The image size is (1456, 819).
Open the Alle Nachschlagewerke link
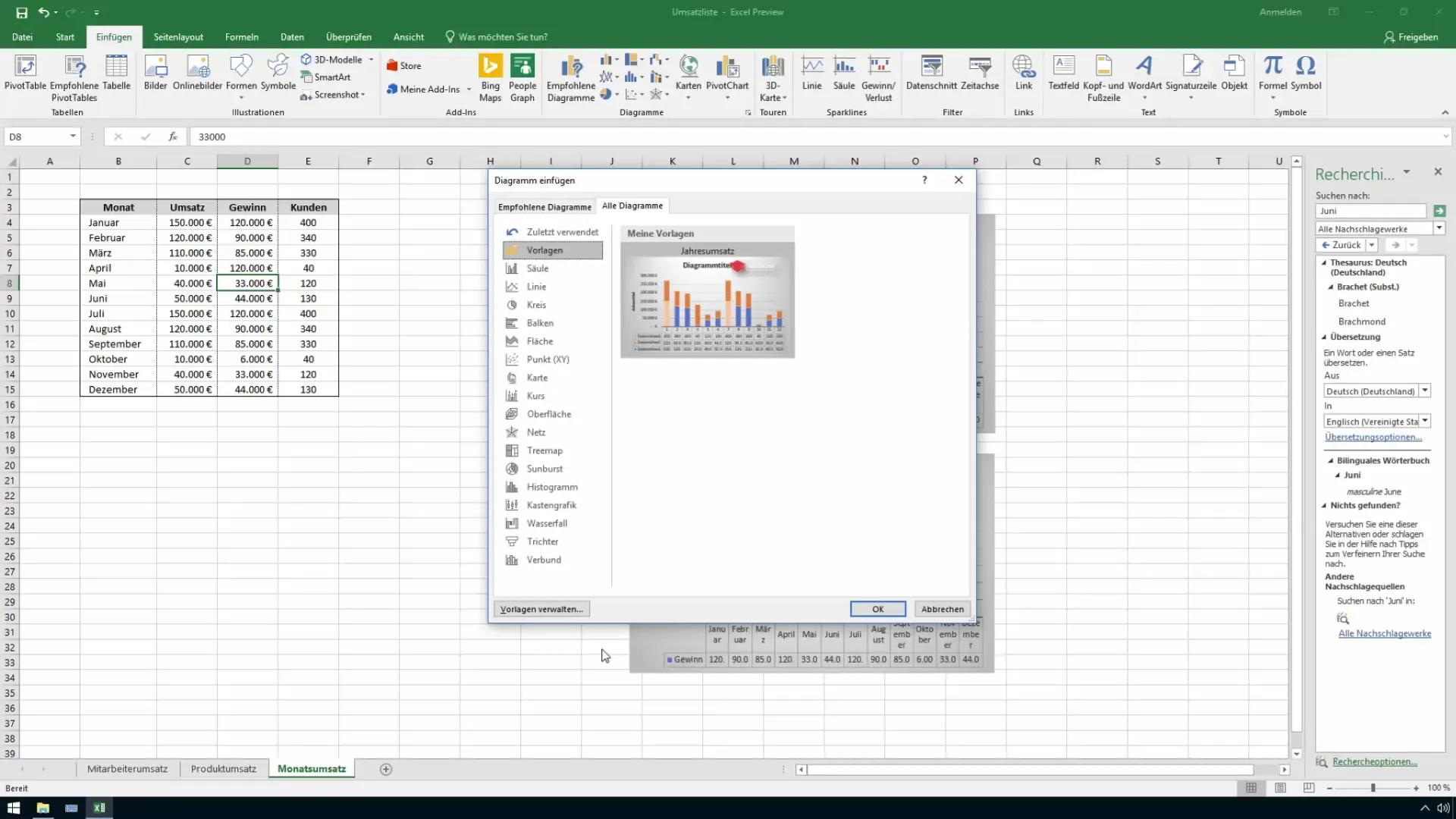[1385, 633]
